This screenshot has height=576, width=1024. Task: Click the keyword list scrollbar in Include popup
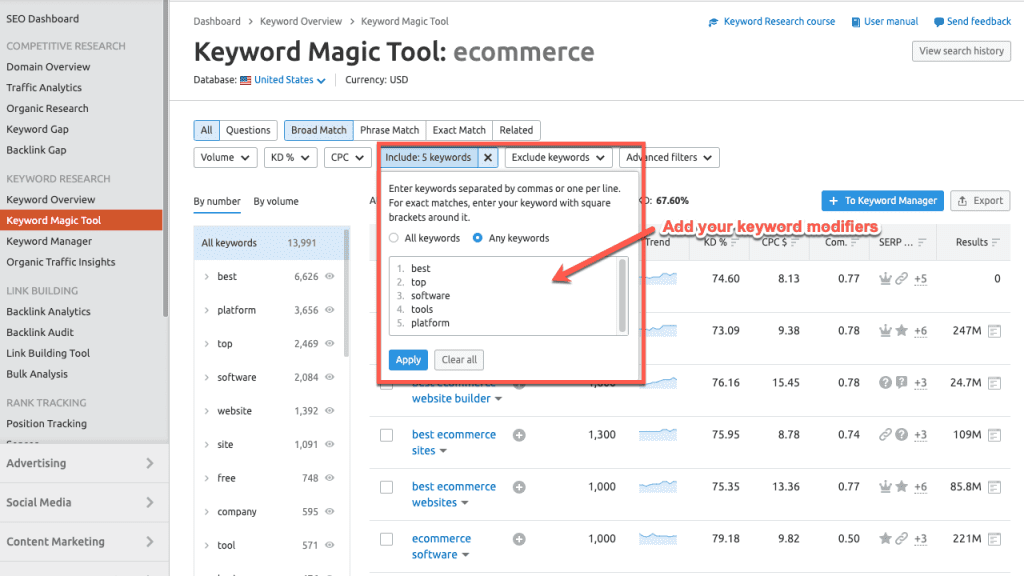click(624, 294)
